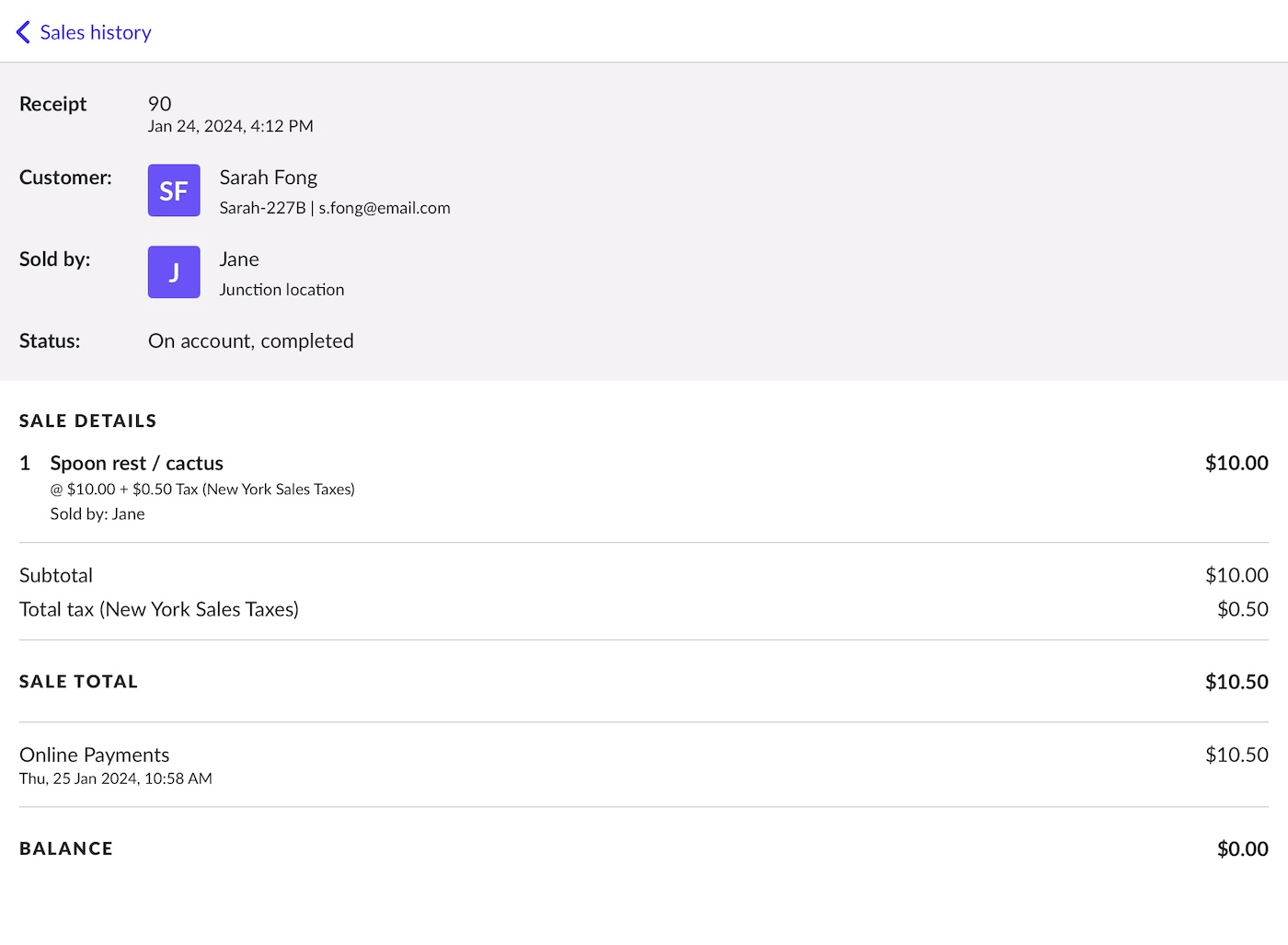This screenshot has height=945, width=1288.
Task: Click the receipt date Jan 24, 2024
Action: [230, 126]
